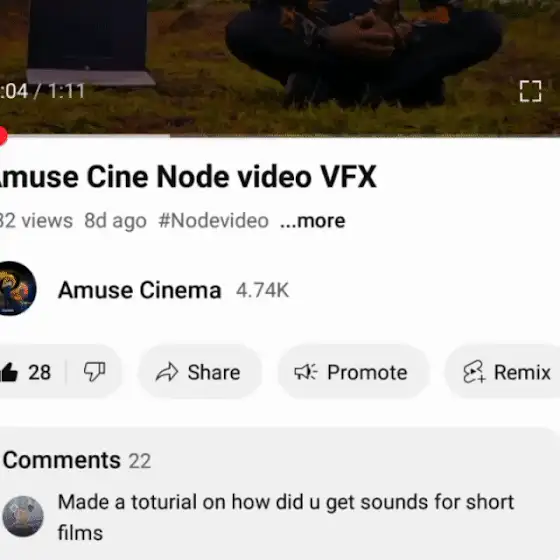Open the commenter's profile picture
The image size is (560, 560).
(23, 516)
